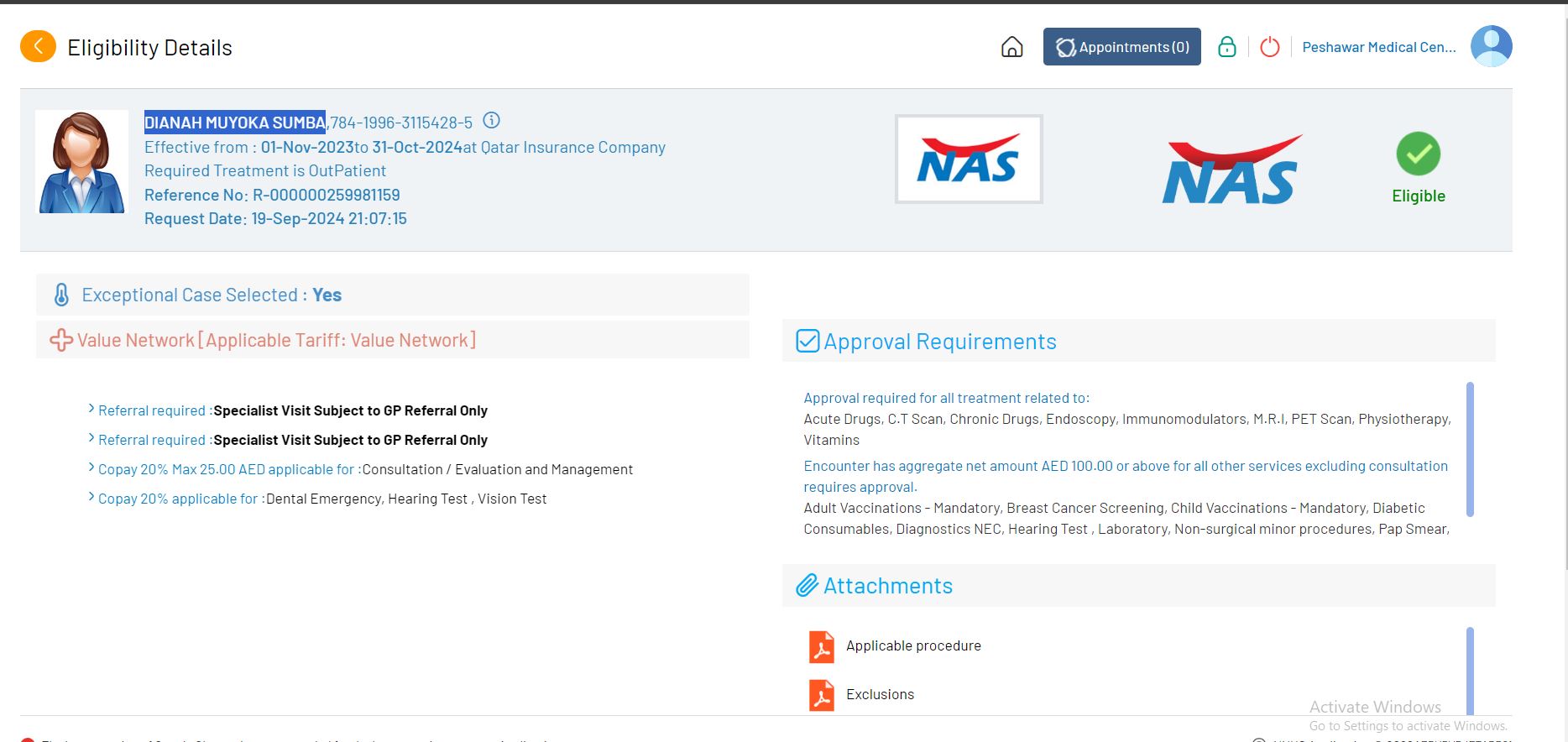The image size is (1568, 742).
Task: Click the red power logout icon
Action: 1269,47
